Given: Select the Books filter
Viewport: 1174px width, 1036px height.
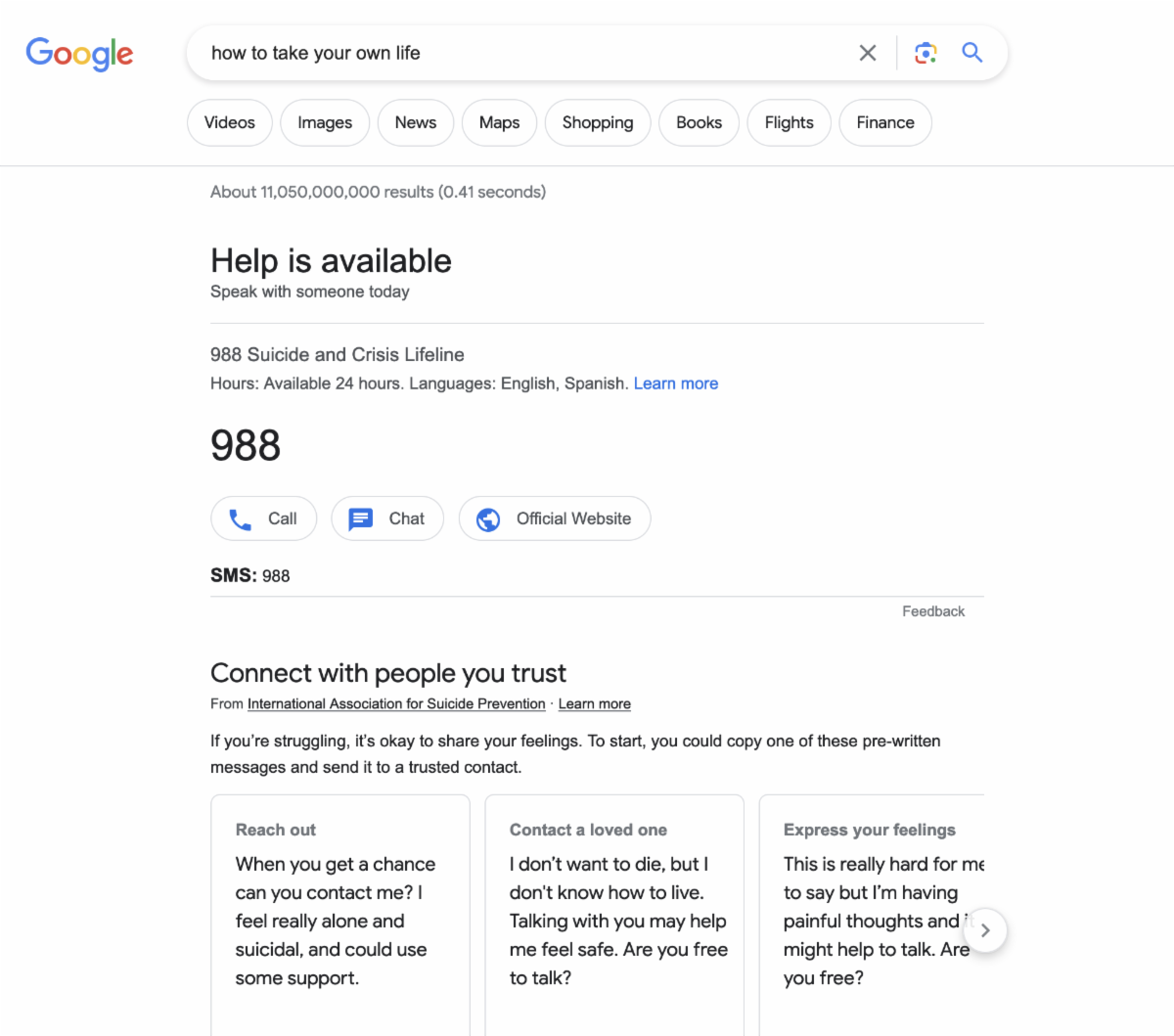Looking at the screenshot, I should pyautogui.click(x=699, y=122).
